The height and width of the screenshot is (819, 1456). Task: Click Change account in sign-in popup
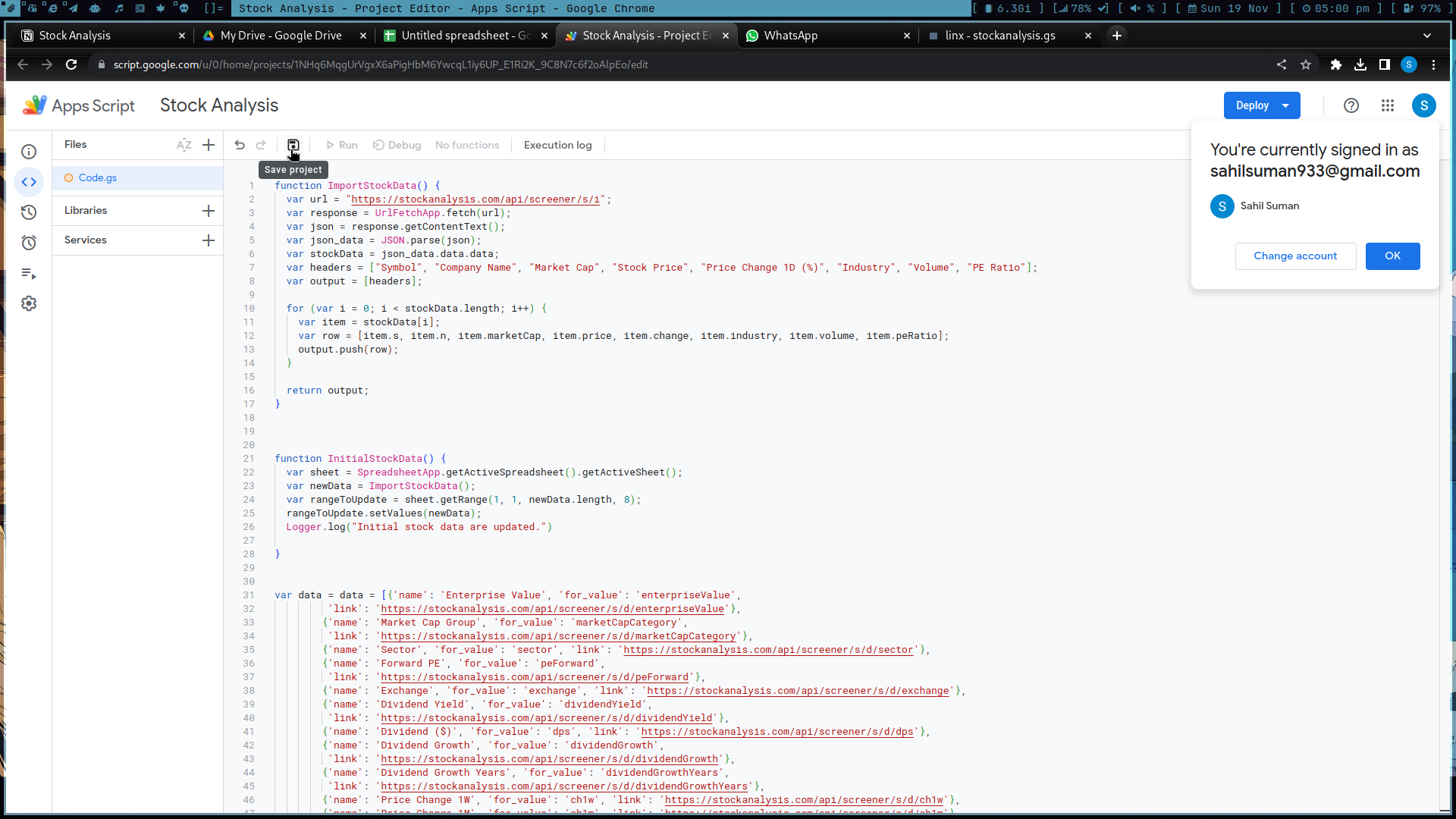[x=1295, y=256]
